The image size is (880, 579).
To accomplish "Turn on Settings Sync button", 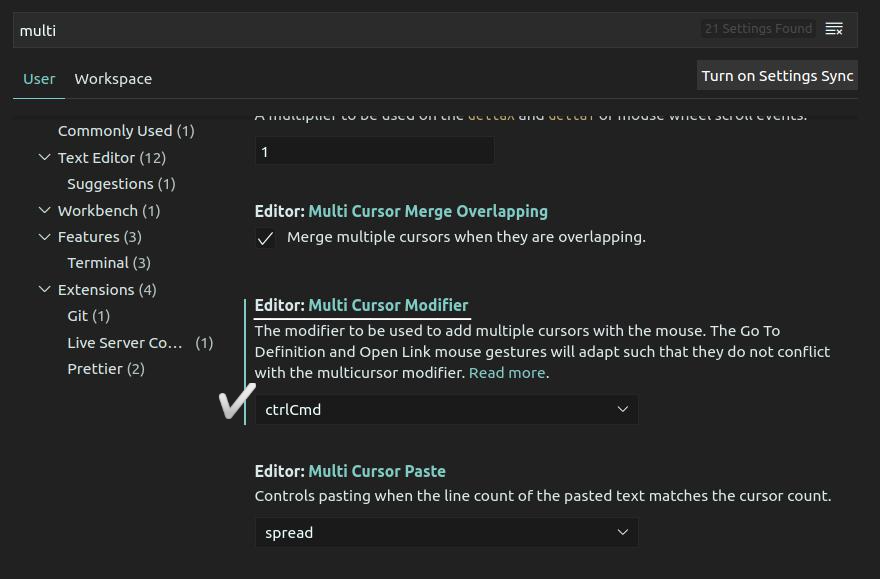I will pos(777,76).
